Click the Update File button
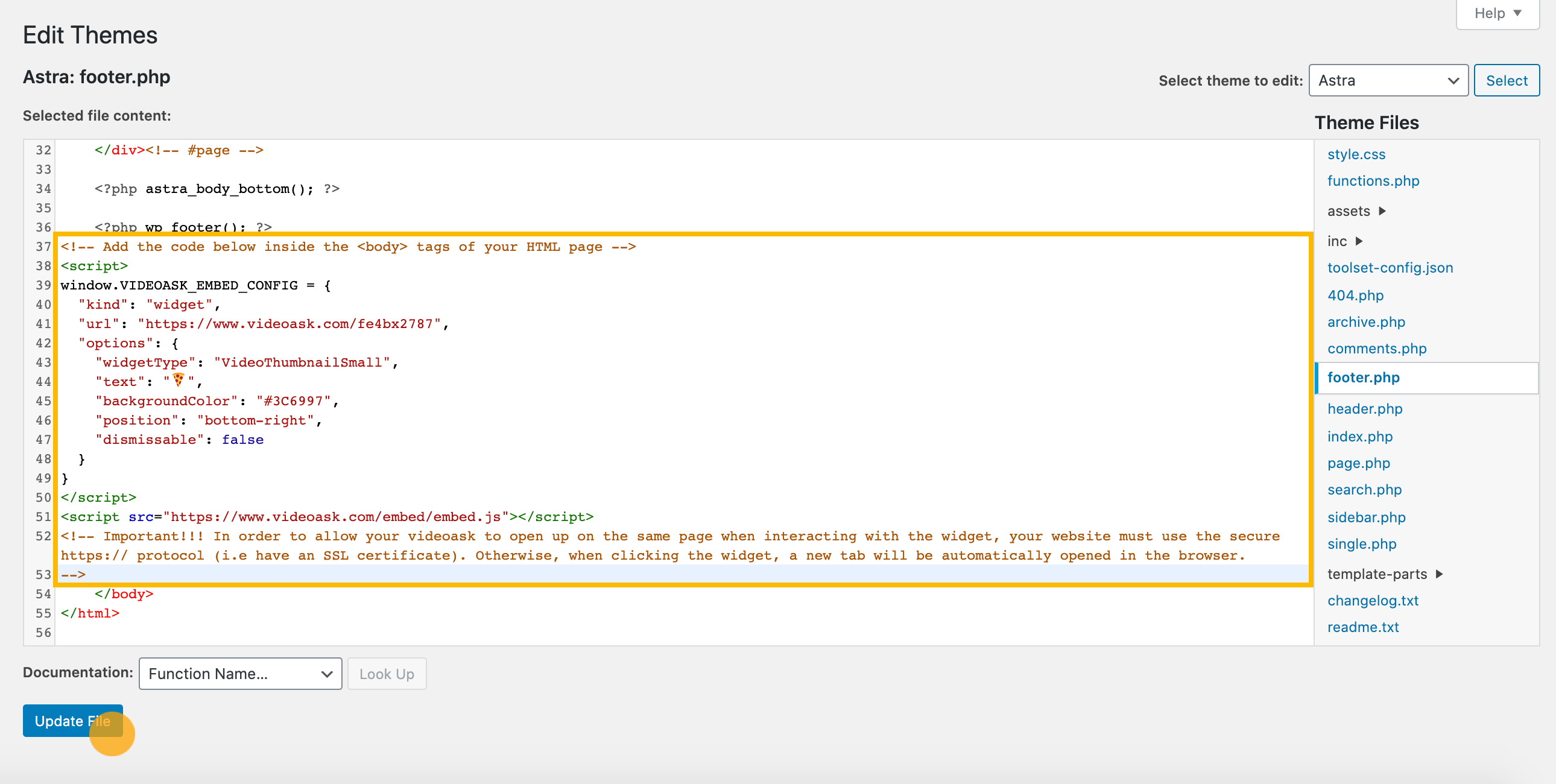The width and height of the screenshot is (1556, 784). [x=72, y=721]
